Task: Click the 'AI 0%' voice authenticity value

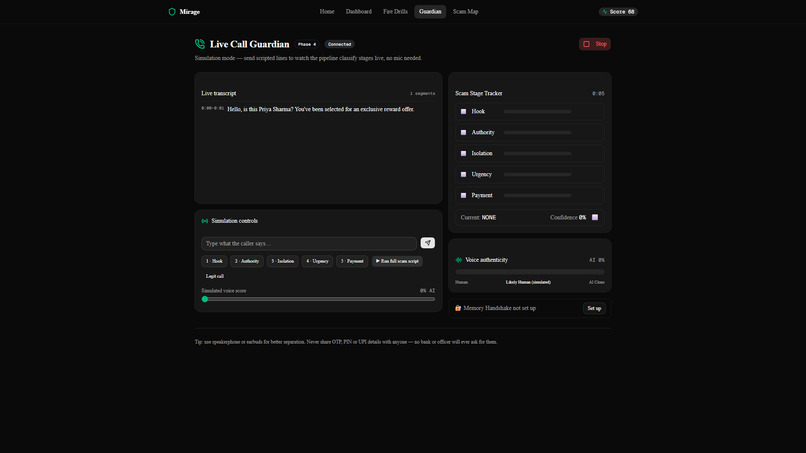Action: tap(597, 260)
